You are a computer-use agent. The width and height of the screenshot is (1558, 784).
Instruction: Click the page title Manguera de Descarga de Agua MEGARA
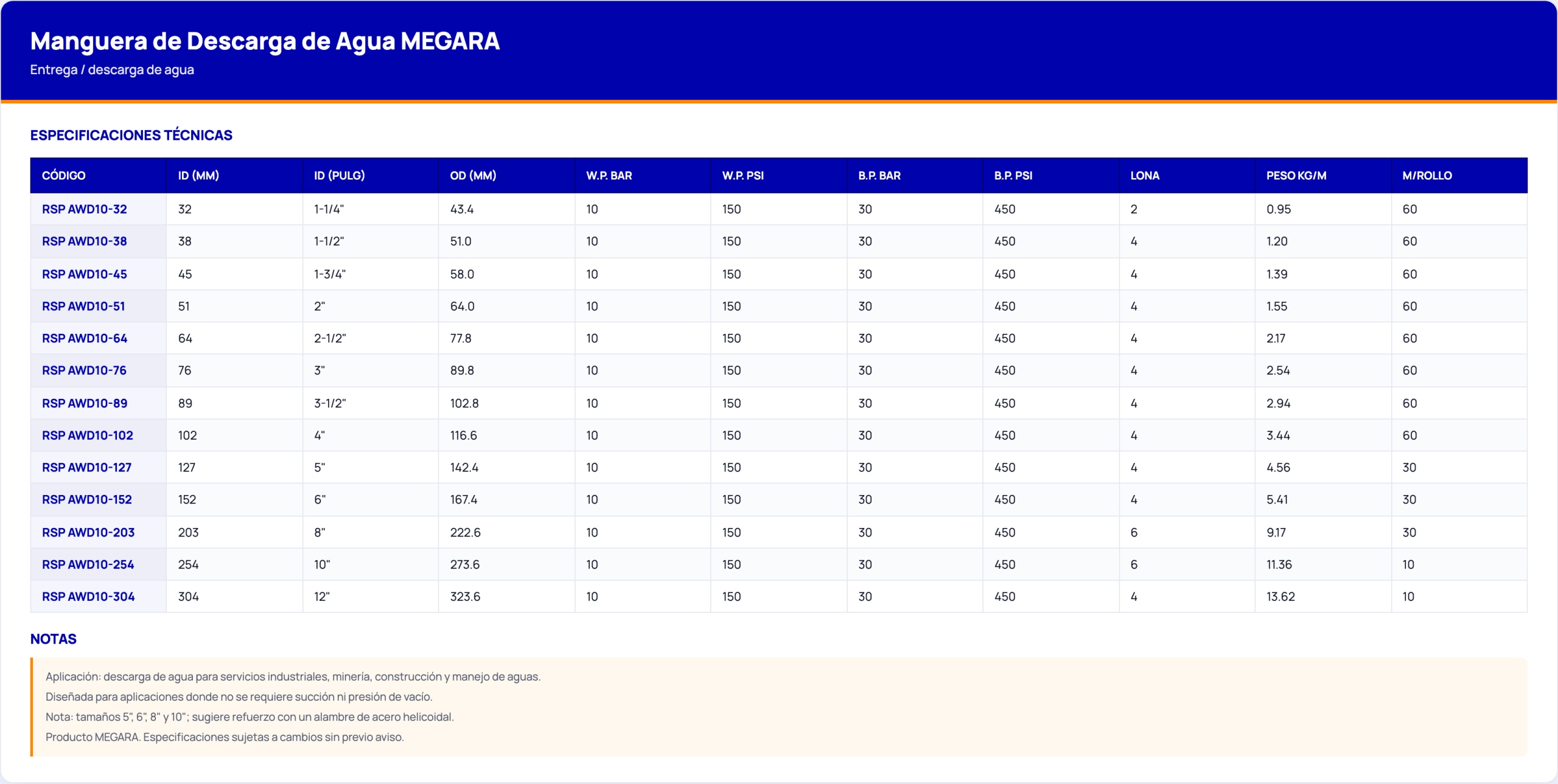tap(265, 41)
